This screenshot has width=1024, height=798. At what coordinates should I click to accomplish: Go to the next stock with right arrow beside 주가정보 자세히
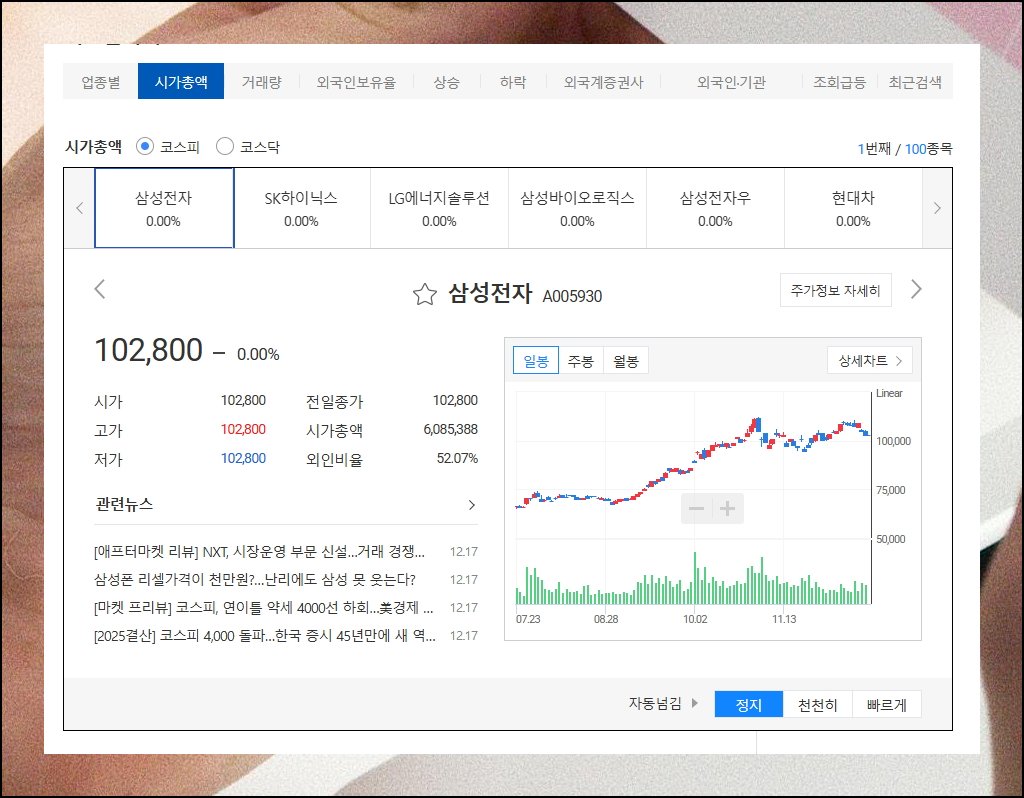[x=916, y=289]
